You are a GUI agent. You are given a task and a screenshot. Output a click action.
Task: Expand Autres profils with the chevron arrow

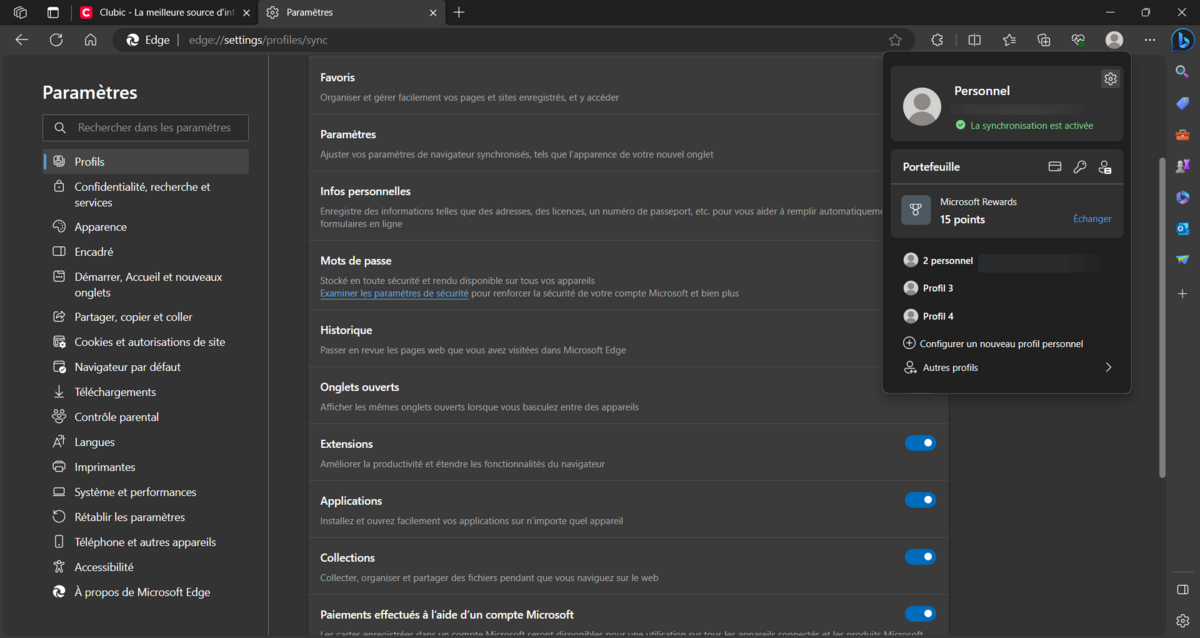(1108, 368)
